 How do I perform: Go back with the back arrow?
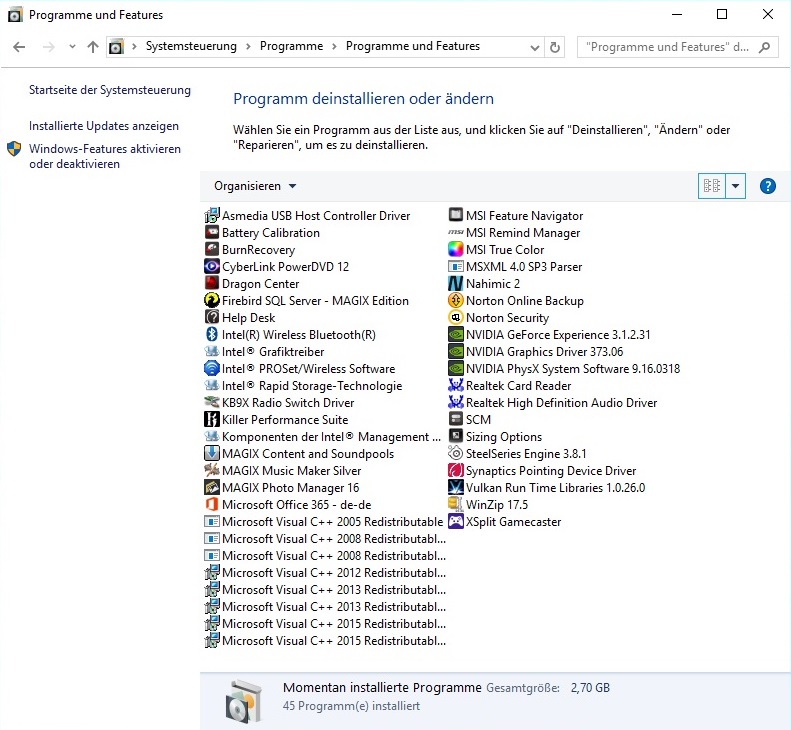(19, 47)
